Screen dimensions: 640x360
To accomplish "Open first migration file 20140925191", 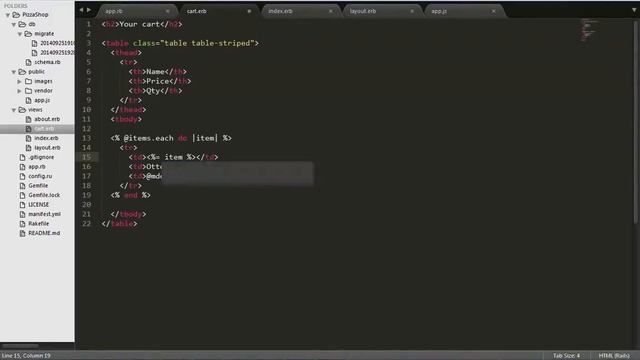I will click(57, 43).
